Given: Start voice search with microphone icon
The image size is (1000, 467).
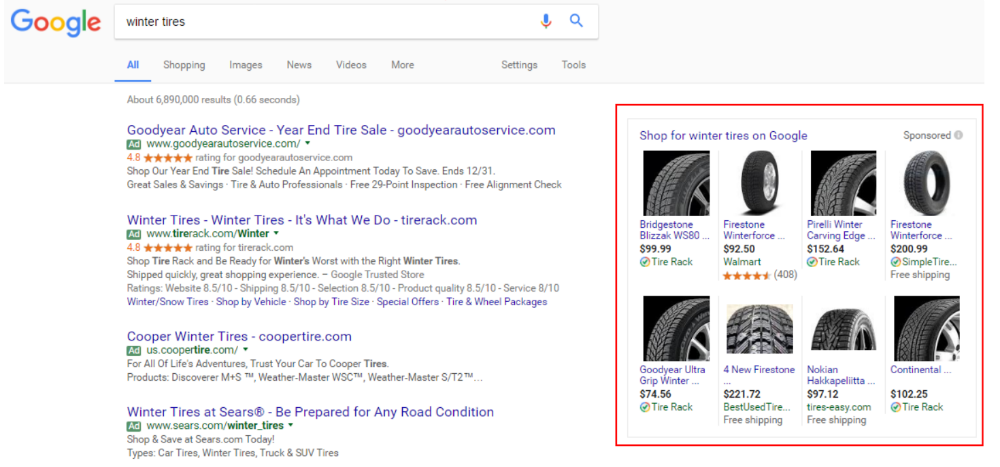Looking at the screenshot, I should click(545, 22).
